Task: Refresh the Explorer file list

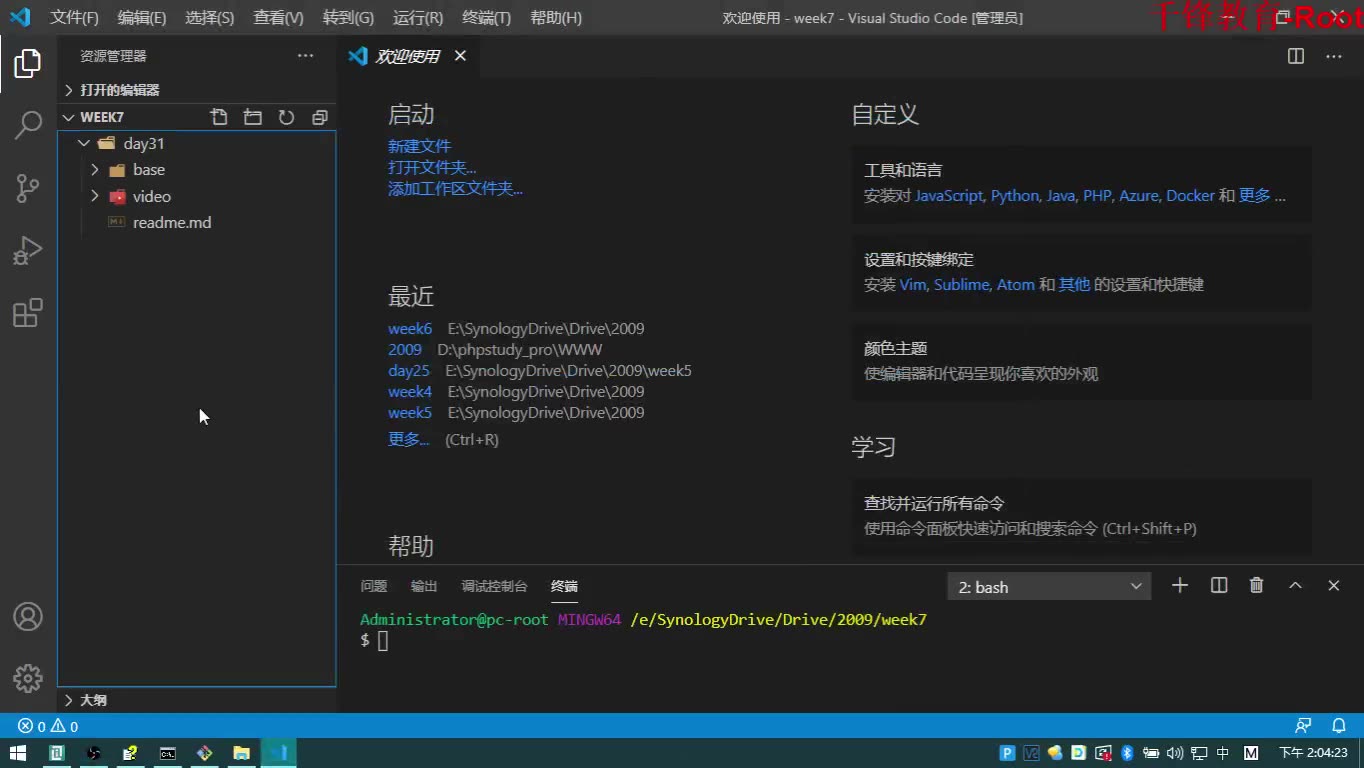Action: click(x=286, y=117)
